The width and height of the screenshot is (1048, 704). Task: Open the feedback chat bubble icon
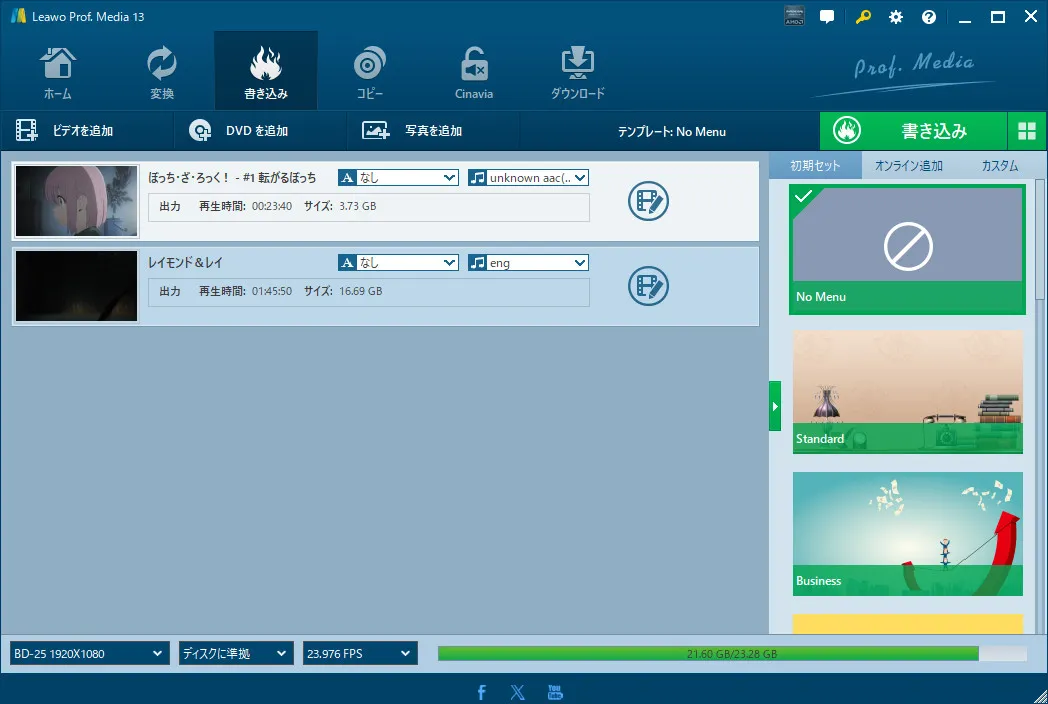pyautogui.click(x=827, y=17)
